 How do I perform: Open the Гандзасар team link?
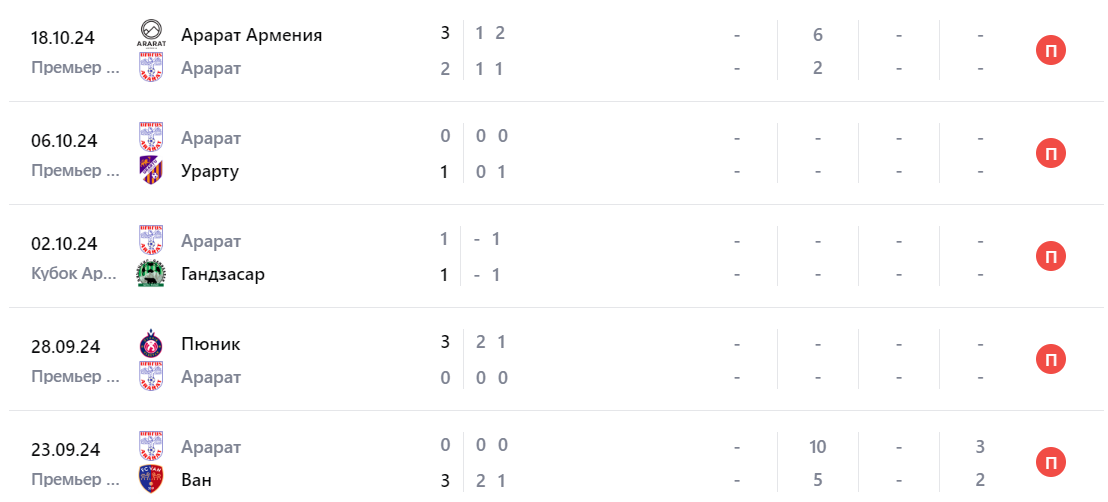223,274
